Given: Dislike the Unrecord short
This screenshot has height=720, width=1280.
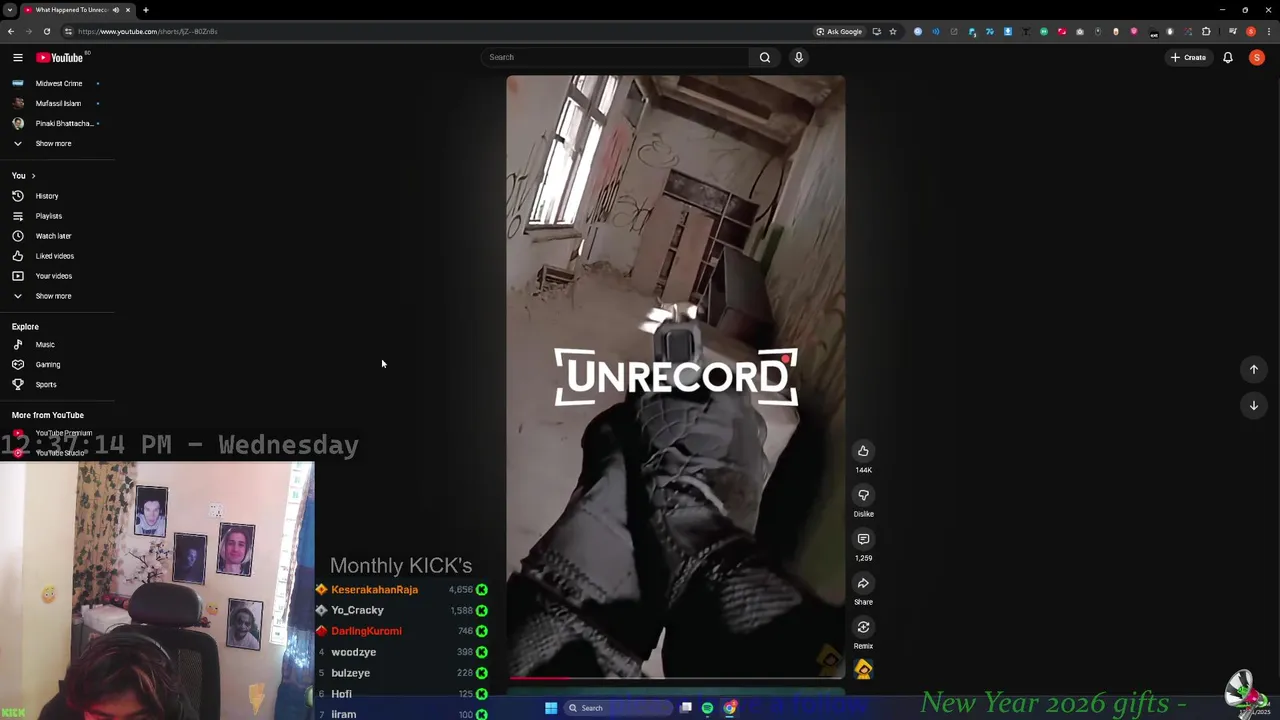Looking at the screenshot, I should 863,495.
